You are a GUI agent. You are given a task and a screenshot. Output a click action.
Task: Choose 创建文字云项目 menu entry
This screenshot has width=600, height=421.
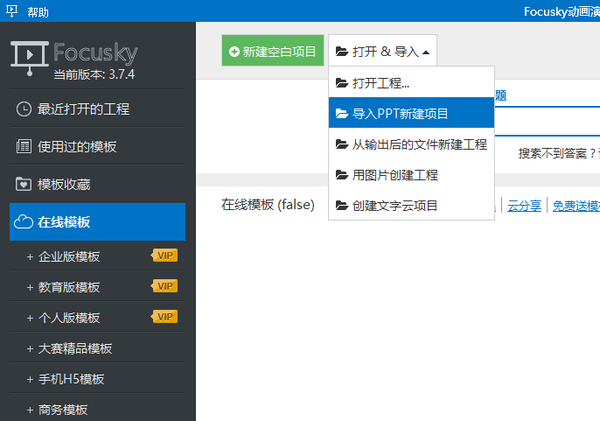(411, 206)
